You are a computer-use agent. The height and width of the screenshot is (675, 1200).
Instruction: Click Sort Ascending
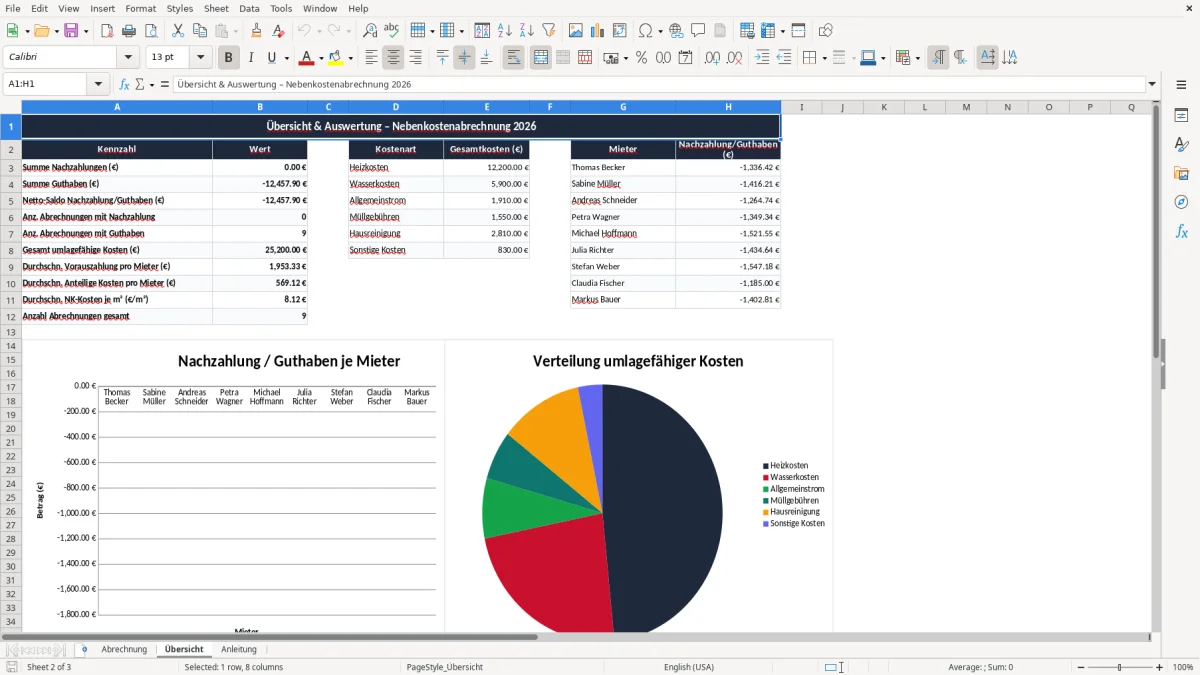504,31
